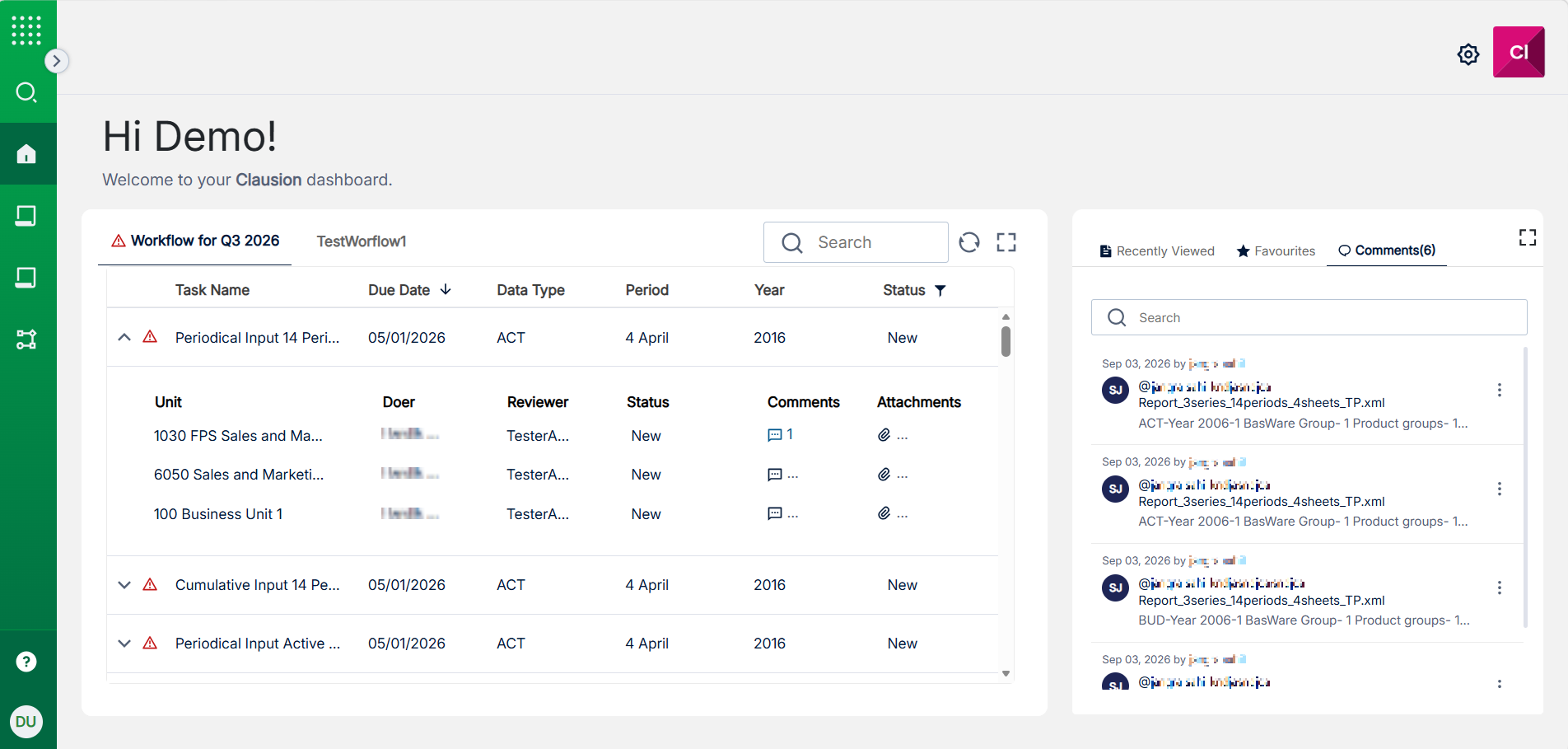Open the Favourites tab
This screenshot has height=749, width=1568.
click(1276, 251)
